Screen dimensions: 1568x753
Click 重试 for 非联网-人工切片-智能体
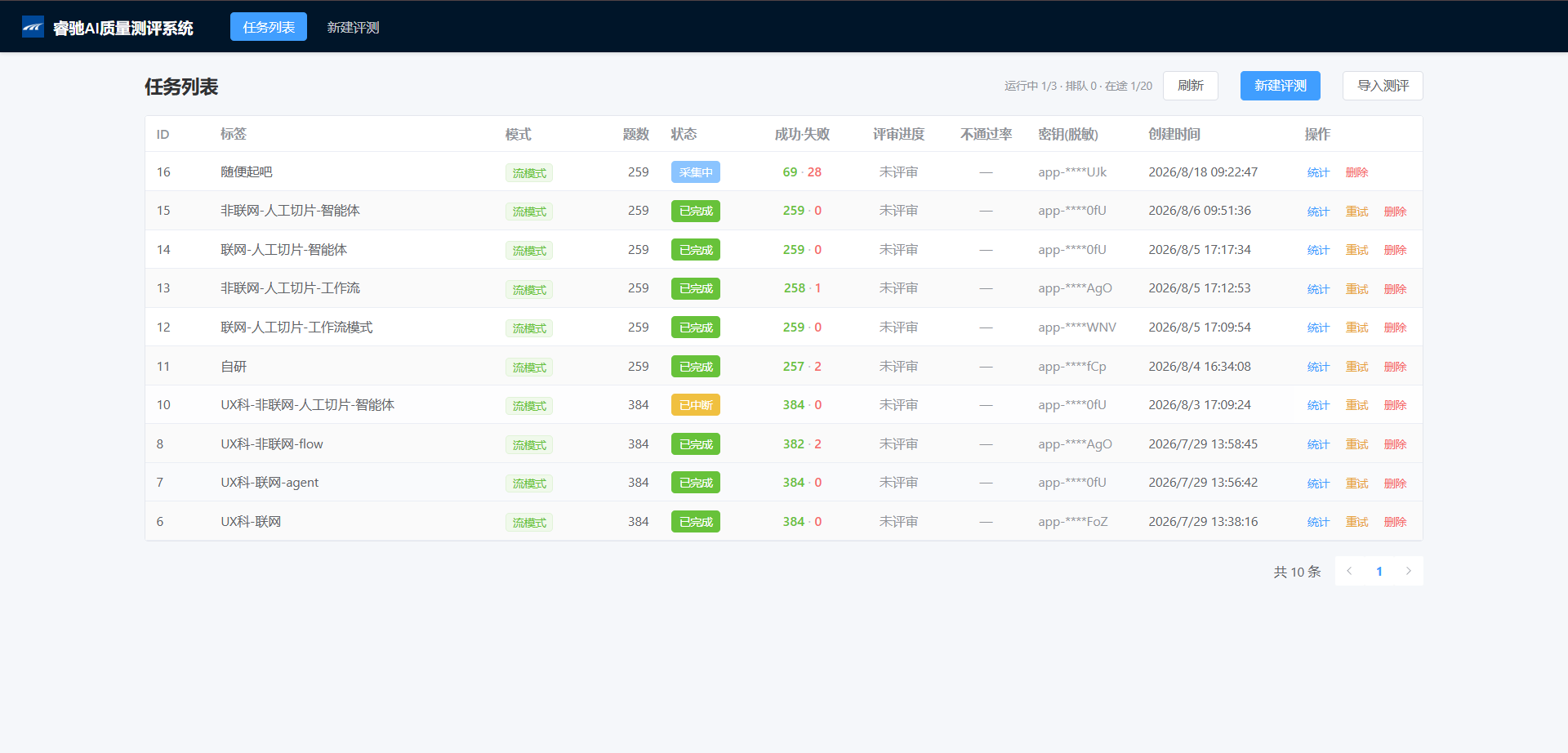pos(1356,212)
